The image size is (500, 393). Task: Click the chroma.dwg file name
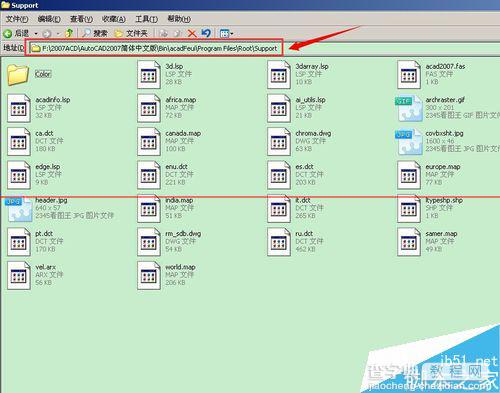[313, 133]
